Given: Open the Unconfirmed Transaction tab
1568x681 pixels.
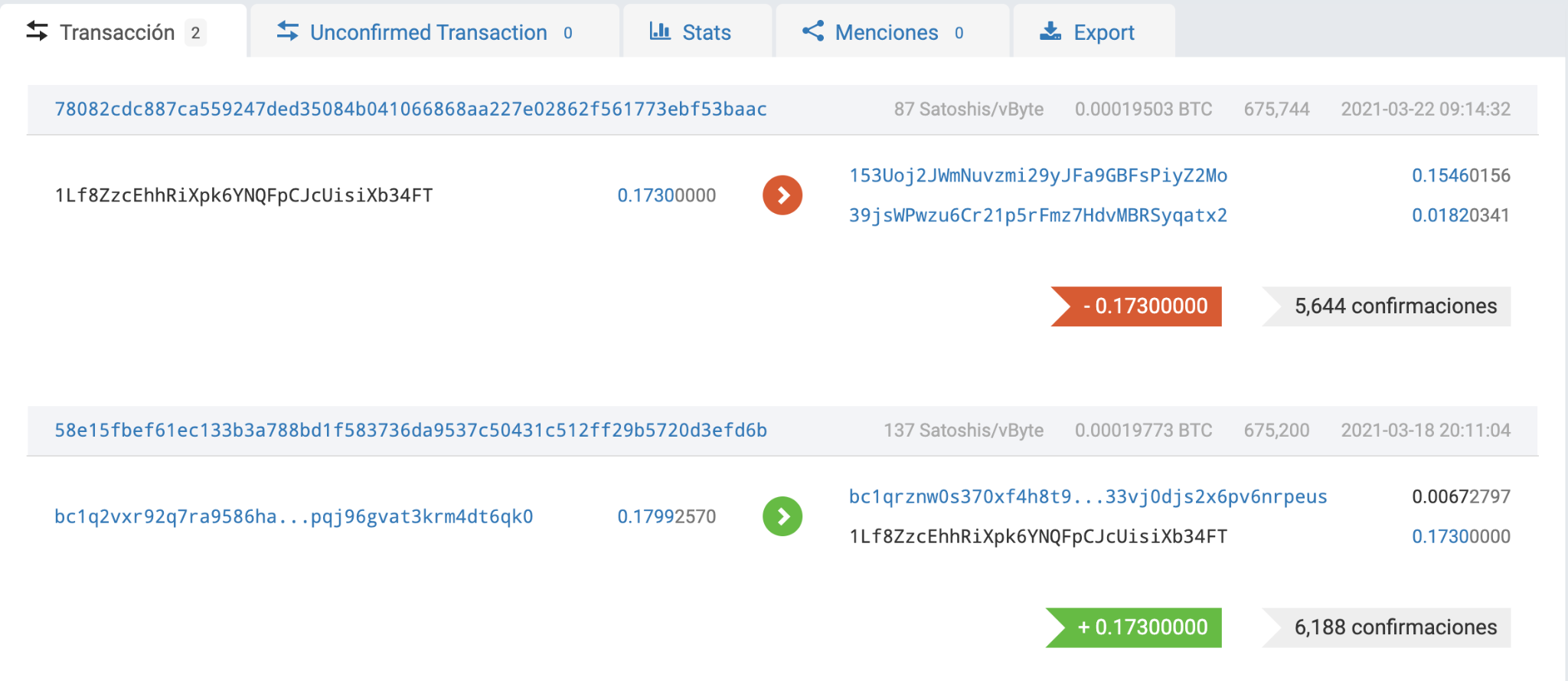Looking at the screenshot, I should point(428,32).
